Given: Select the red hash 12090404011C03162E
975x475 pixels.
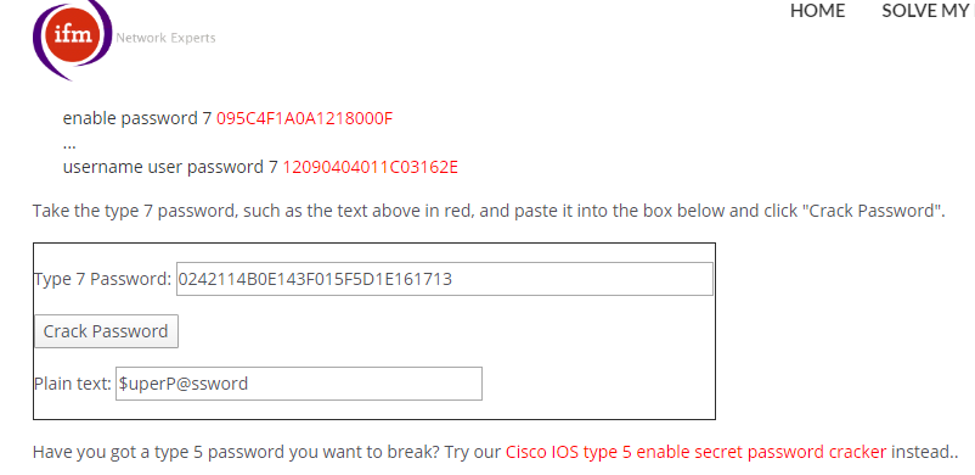Looking at the screenshot, I should point(370,166).
